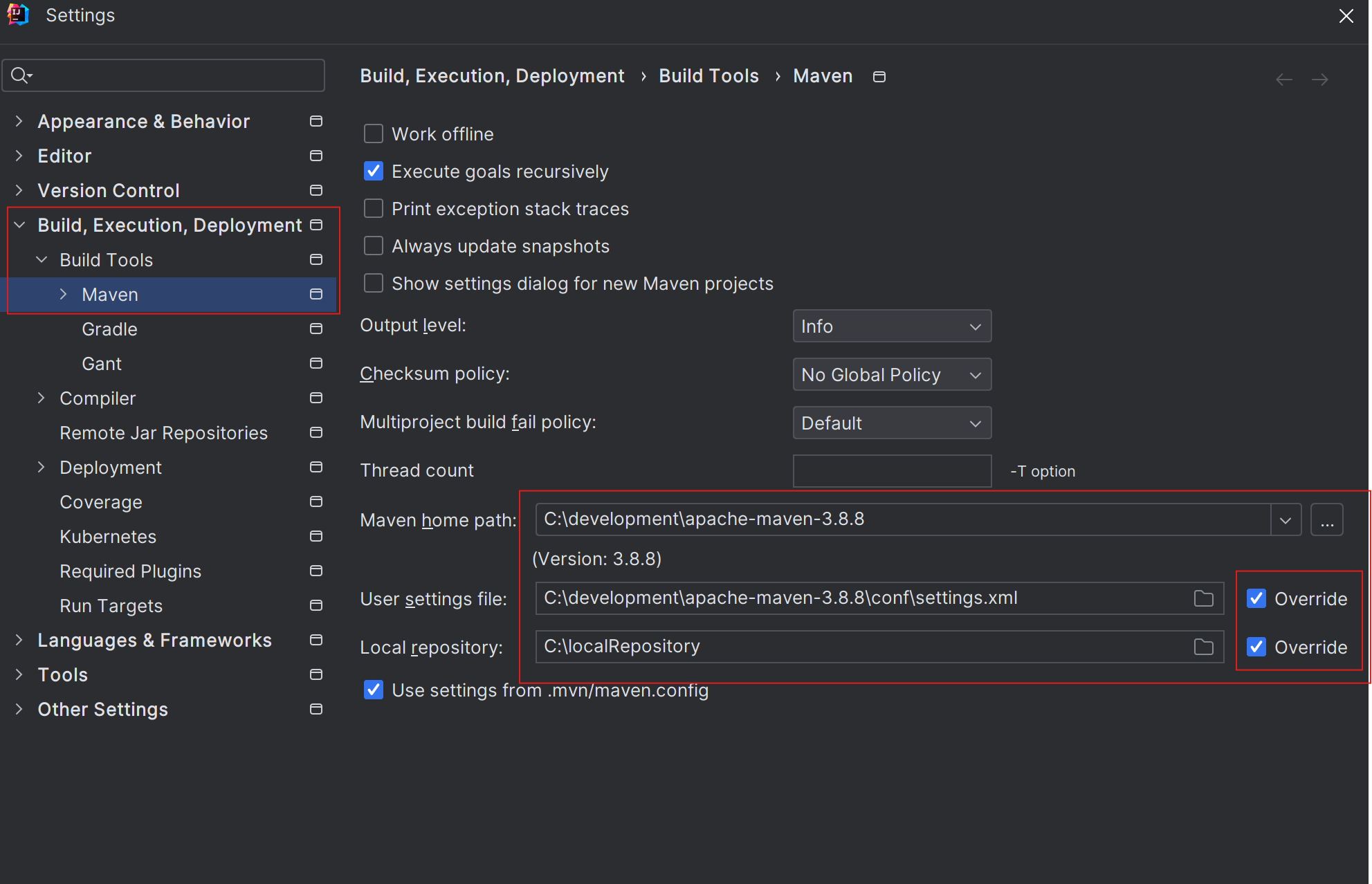This screenshot has width=1372, height=884.
Task: Click project-level icon next to Maven breadcrumb
Action: (x=879, y=77)
